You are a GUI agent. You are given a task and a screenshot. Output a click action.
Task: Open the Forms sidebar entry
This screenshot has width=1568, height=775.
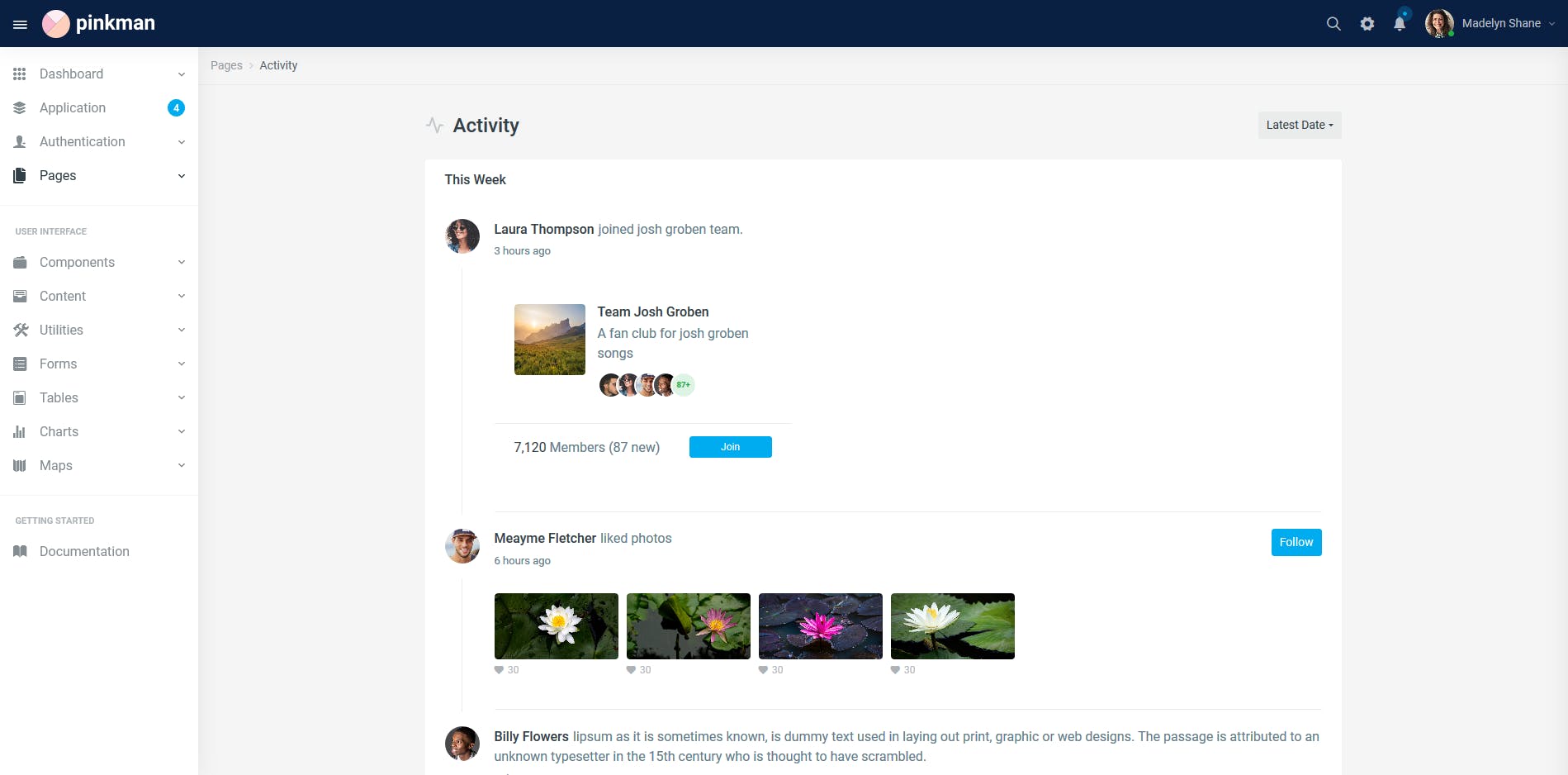[58, 364]
